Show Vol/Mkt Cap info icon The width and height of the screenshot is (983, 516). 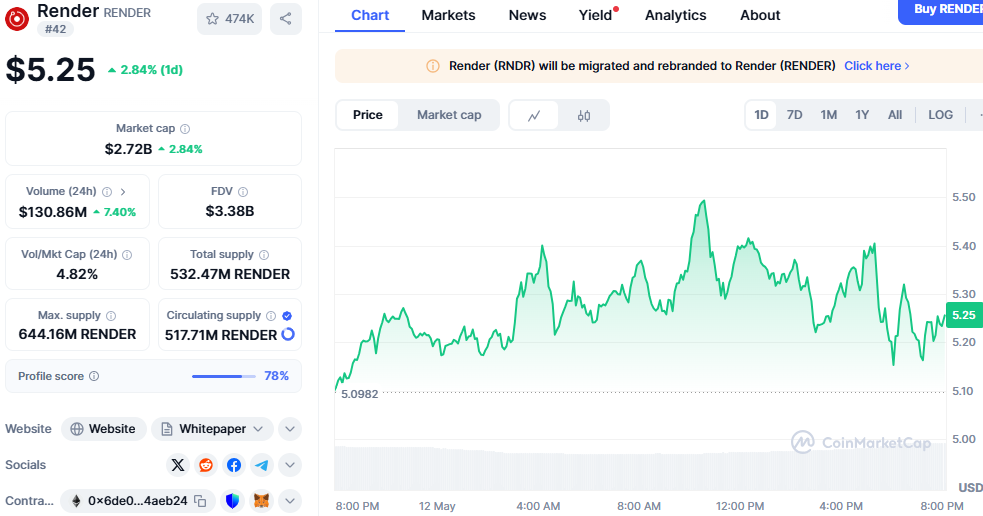(127, 255)
